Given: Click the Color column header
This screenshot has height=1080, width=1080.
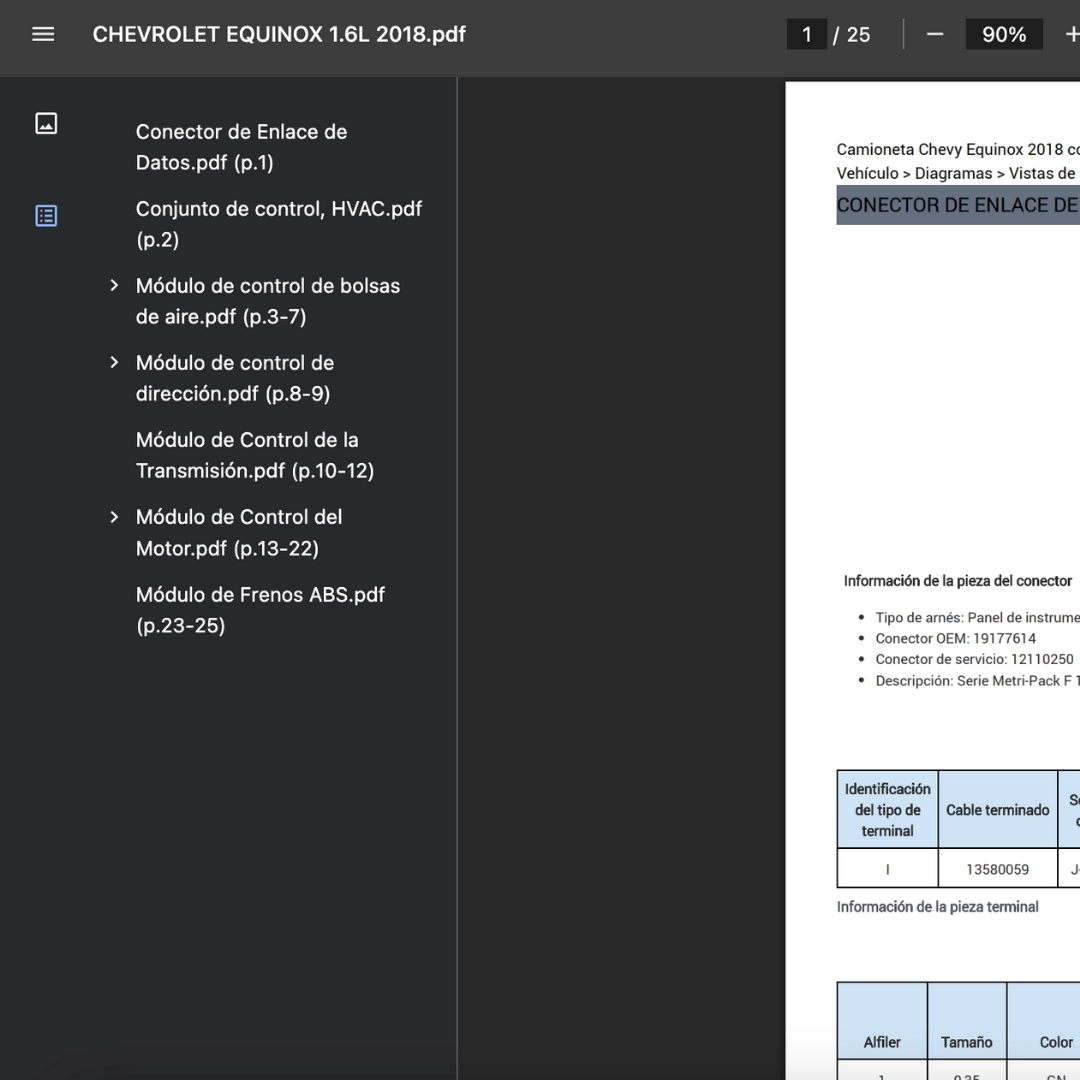Looking at the screenshot, I should [1056, 1042].
